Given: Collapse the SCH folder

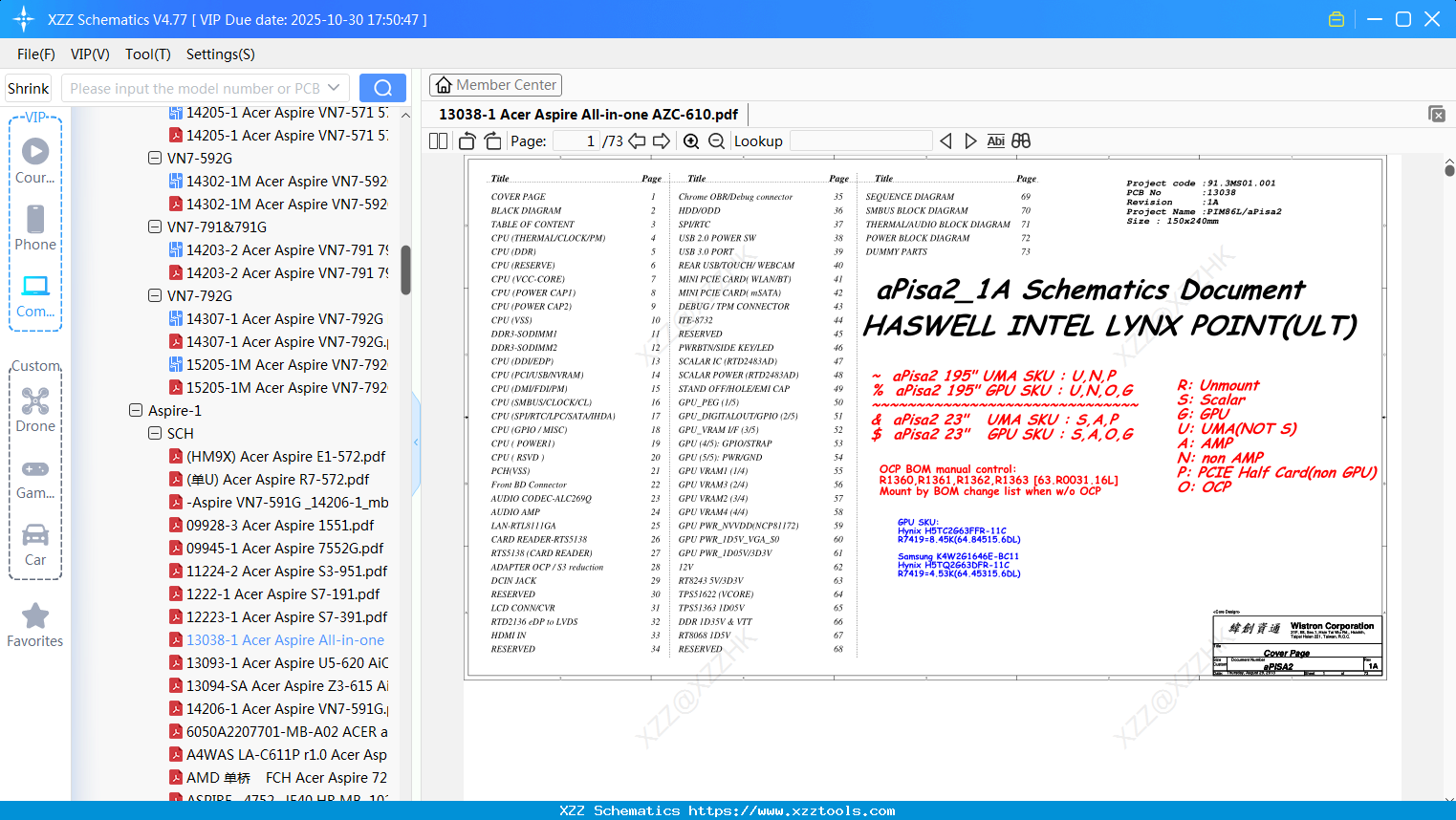Looking at the screenshot, I should pyautogui.click(x=155, y=433).
